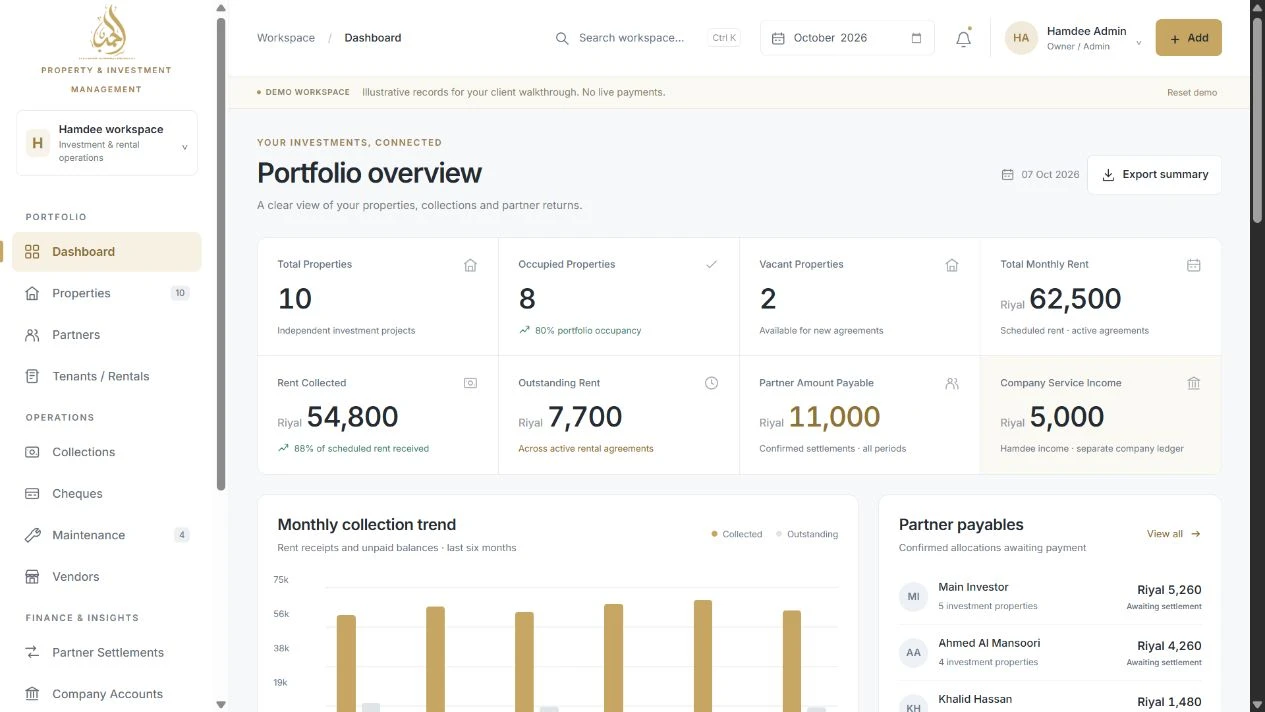The width and height of the screenshot is (1265, 712).
Task: Click the 80% portfolio occupancy text
Action: pyautogui.click(x=588, y=330)
